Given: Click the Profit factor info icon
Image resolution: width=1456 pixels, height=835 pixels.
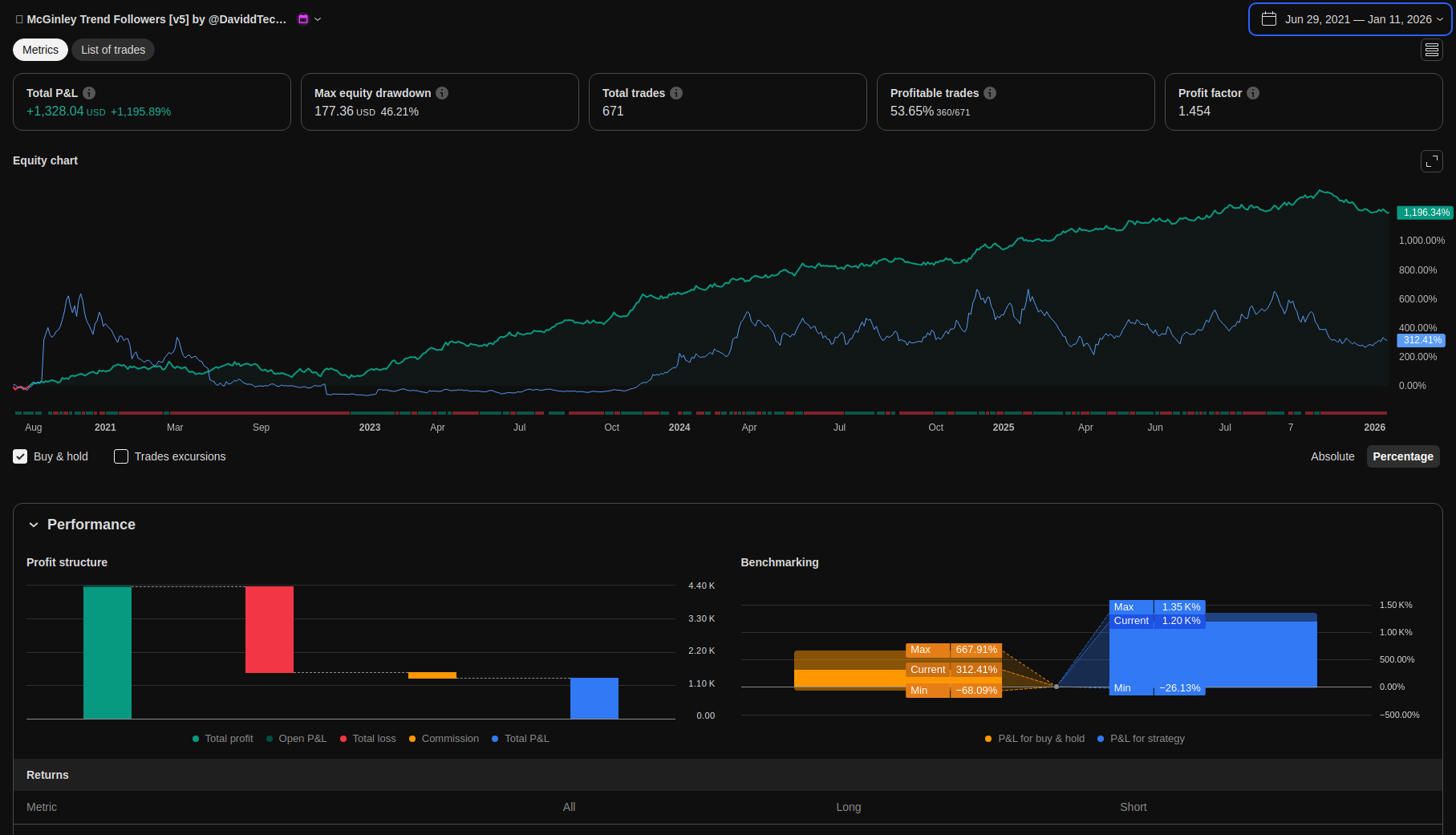Looking at the screenshot, I should click(1253, 93).
